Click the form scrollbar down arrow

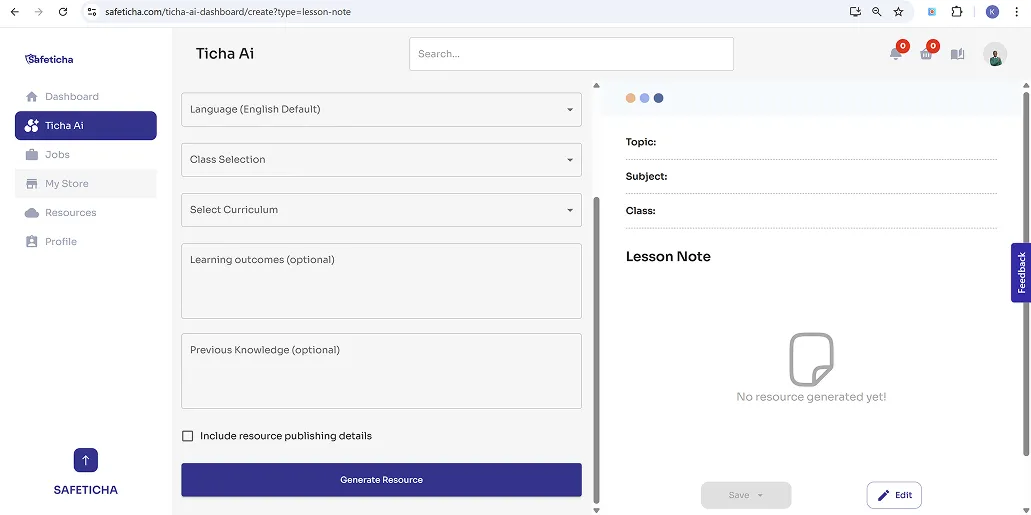[x=596, y=510]
